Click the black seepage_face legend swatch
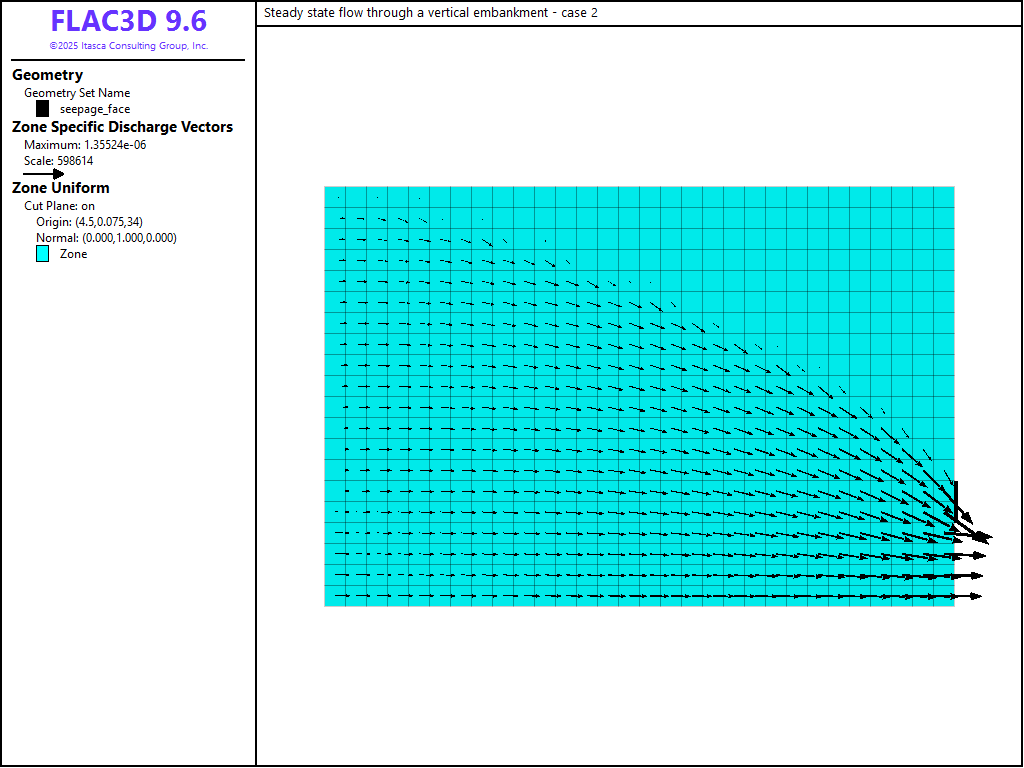The height and width of the screenshot is (768, 1024). click(x=42, y=109)
